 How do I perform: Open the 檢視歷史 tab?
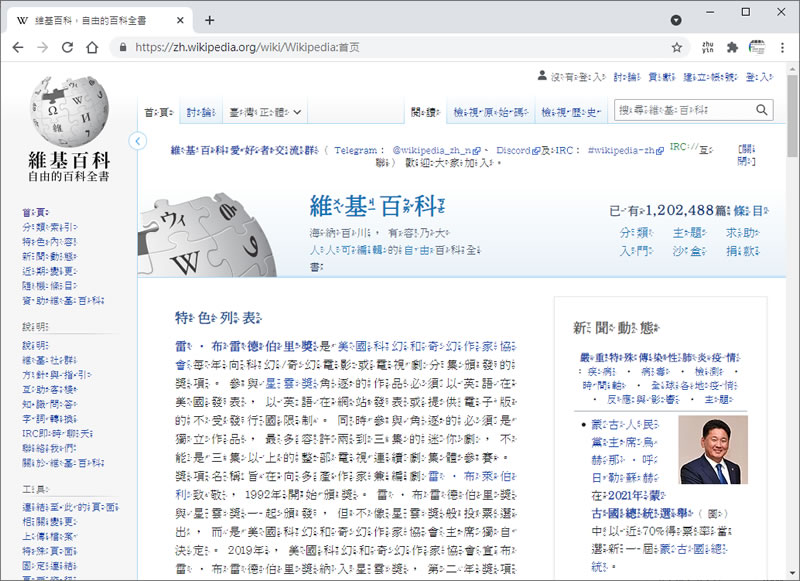click(x=571, y=112)
